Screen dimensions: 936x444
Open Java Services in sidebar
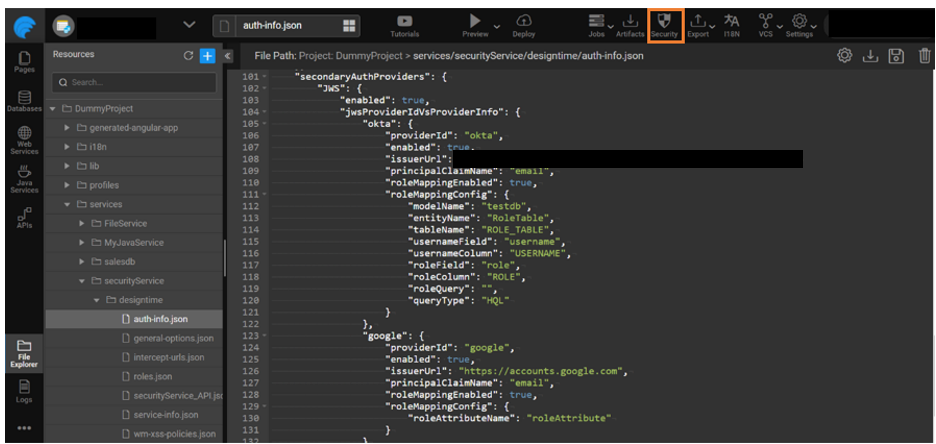point(24,179)
